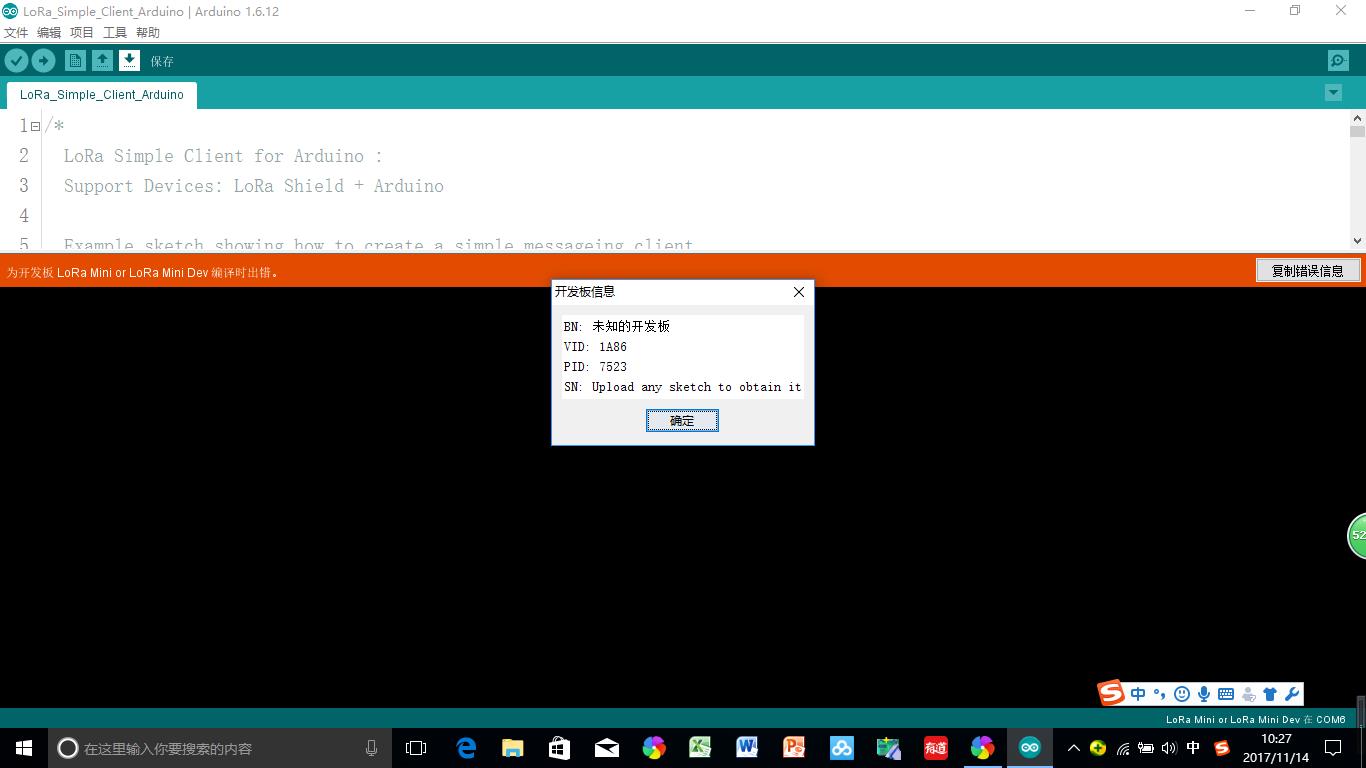Image resolution: width=1366 pixels, height=768 pixels.
Task: Open the Sogou emoji smiley icon
Action: tap(1182, 694)
